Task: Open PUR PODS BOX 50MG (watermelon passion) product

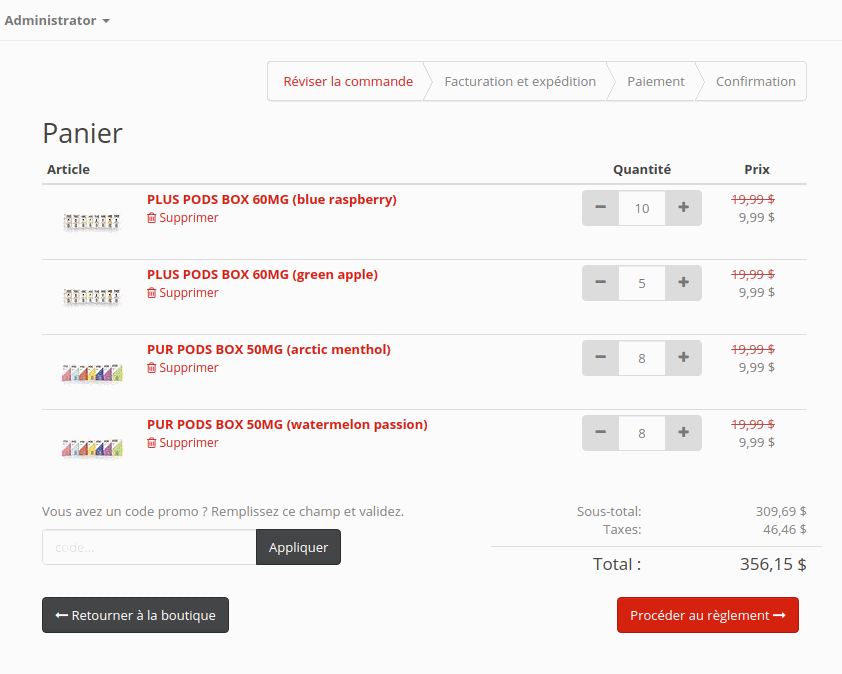Action: tap(287, 424)
